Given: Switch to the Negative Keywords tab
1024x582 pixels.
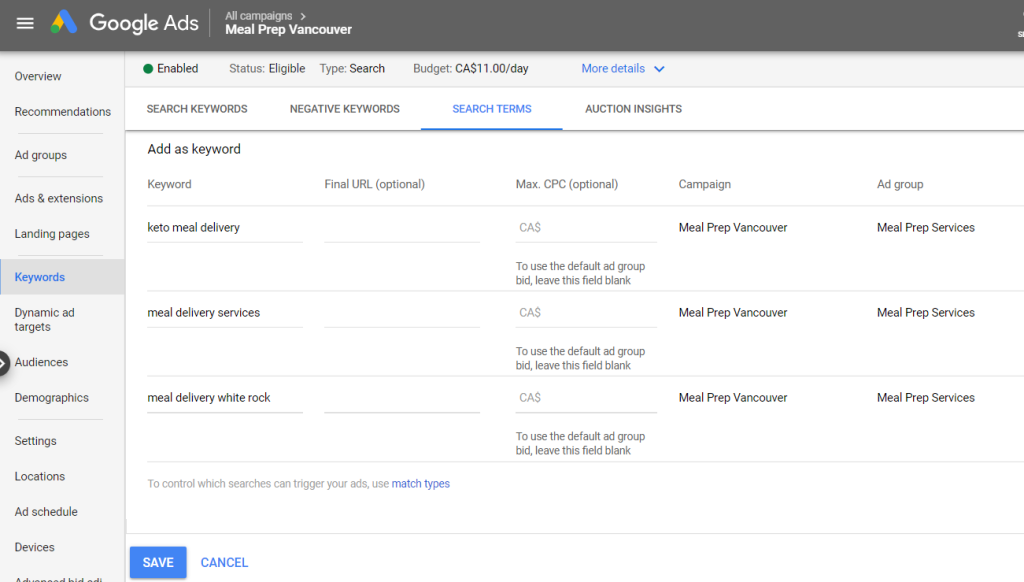Looking at the screenshot, I should point(344,109).
